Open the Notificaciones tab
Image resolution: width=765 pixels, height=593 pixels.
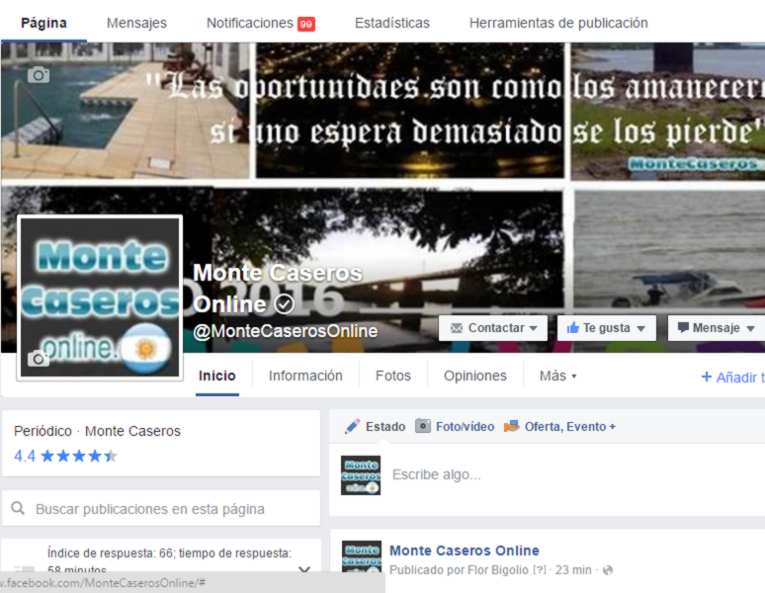[250, 23]
